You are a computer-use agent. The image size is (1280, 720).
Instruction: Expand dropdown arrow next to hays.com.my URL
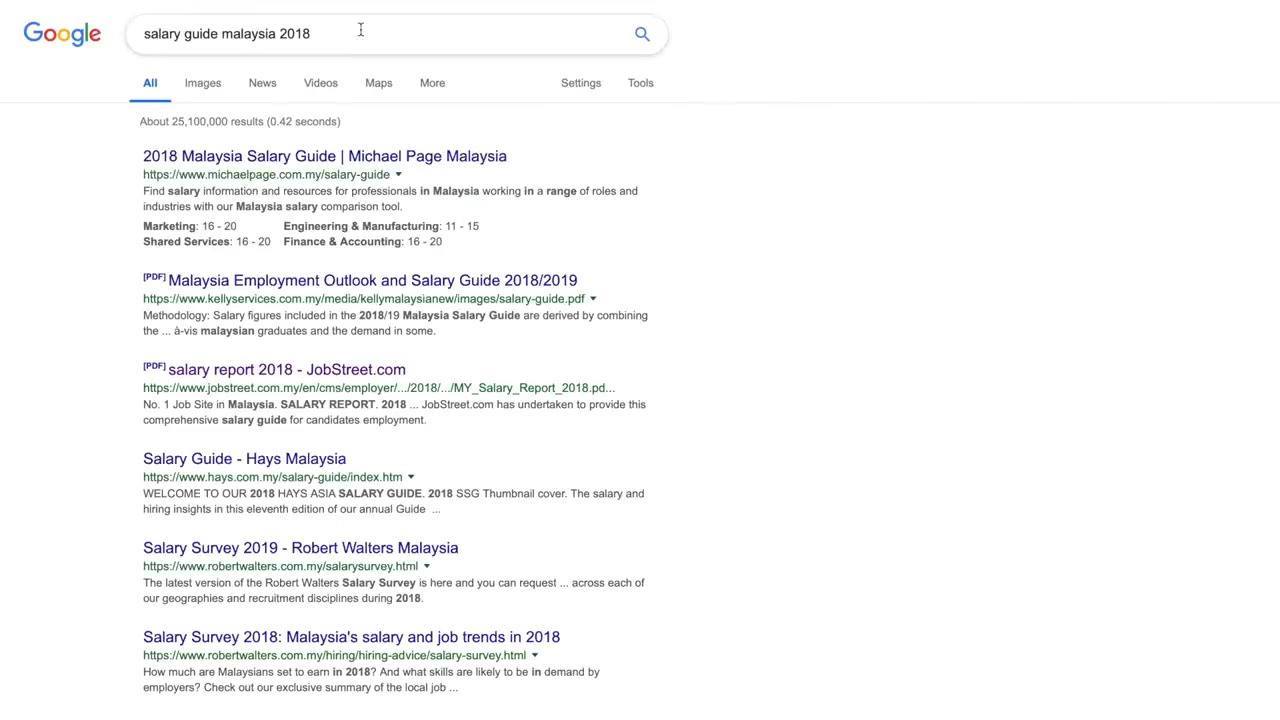click(411, 478)
